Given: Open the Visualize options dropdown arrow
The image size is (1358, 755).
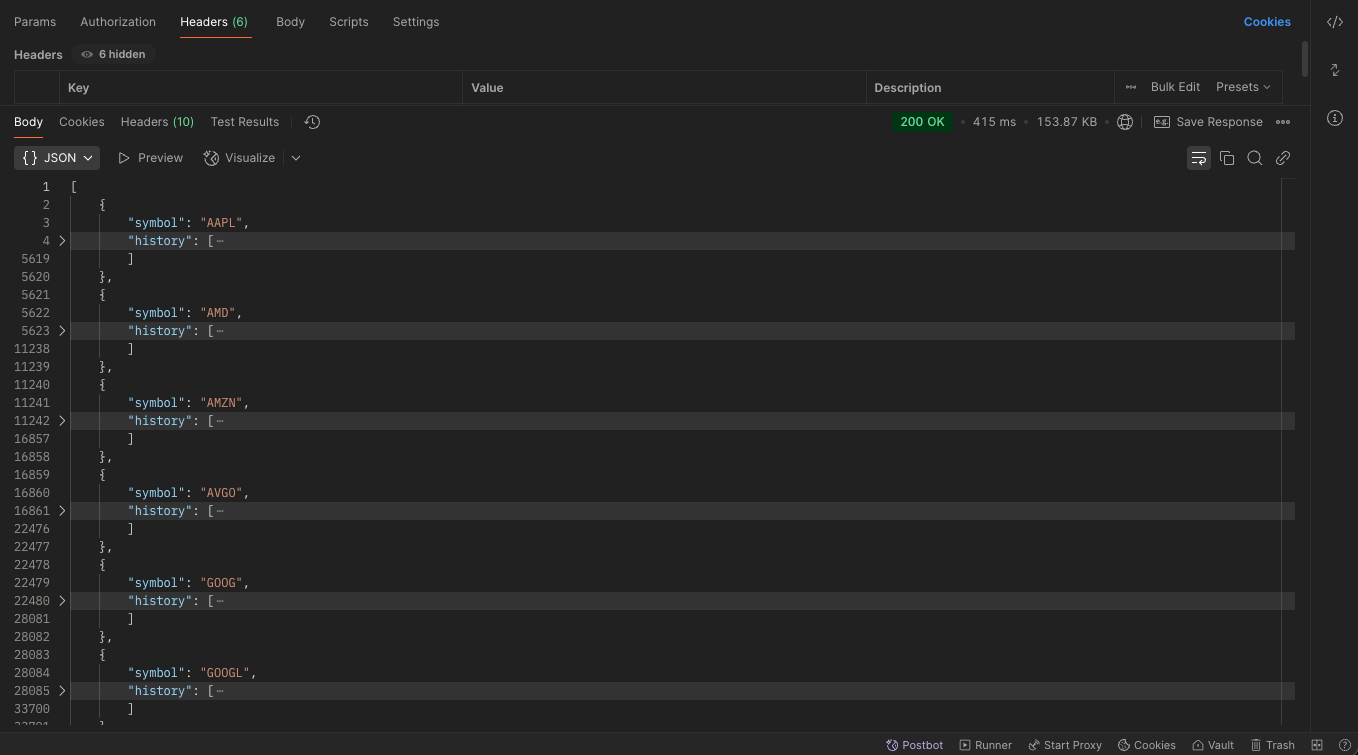Looking at the screenshot, I should (296, 158).
